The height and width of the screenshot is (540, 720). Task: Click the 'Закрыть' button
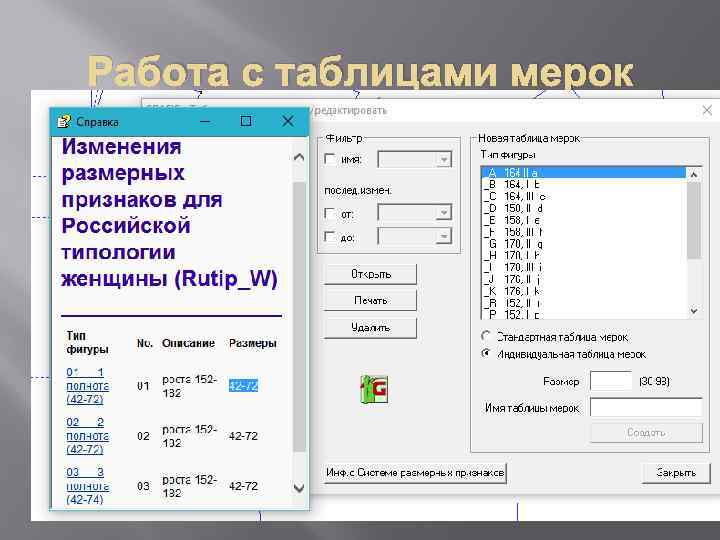pos(675,472)
